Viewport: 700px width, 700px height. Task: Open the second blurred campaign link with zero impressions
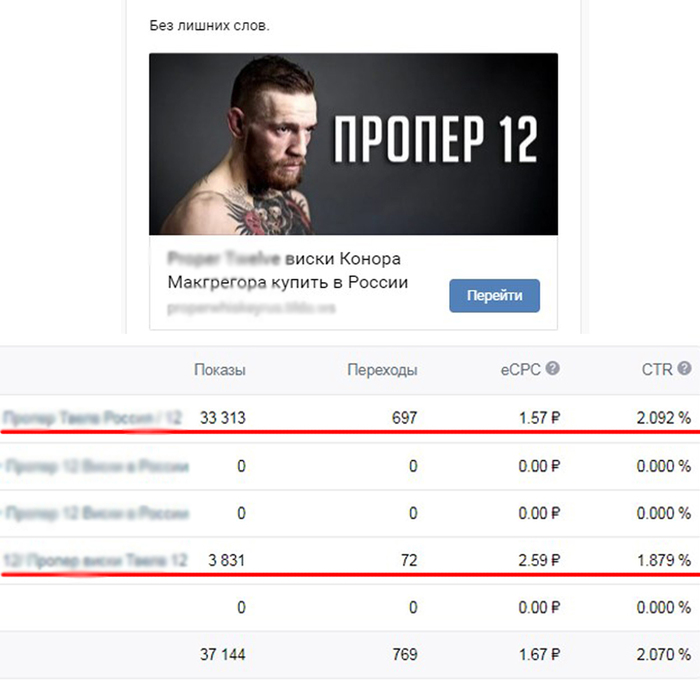[96, 467]
